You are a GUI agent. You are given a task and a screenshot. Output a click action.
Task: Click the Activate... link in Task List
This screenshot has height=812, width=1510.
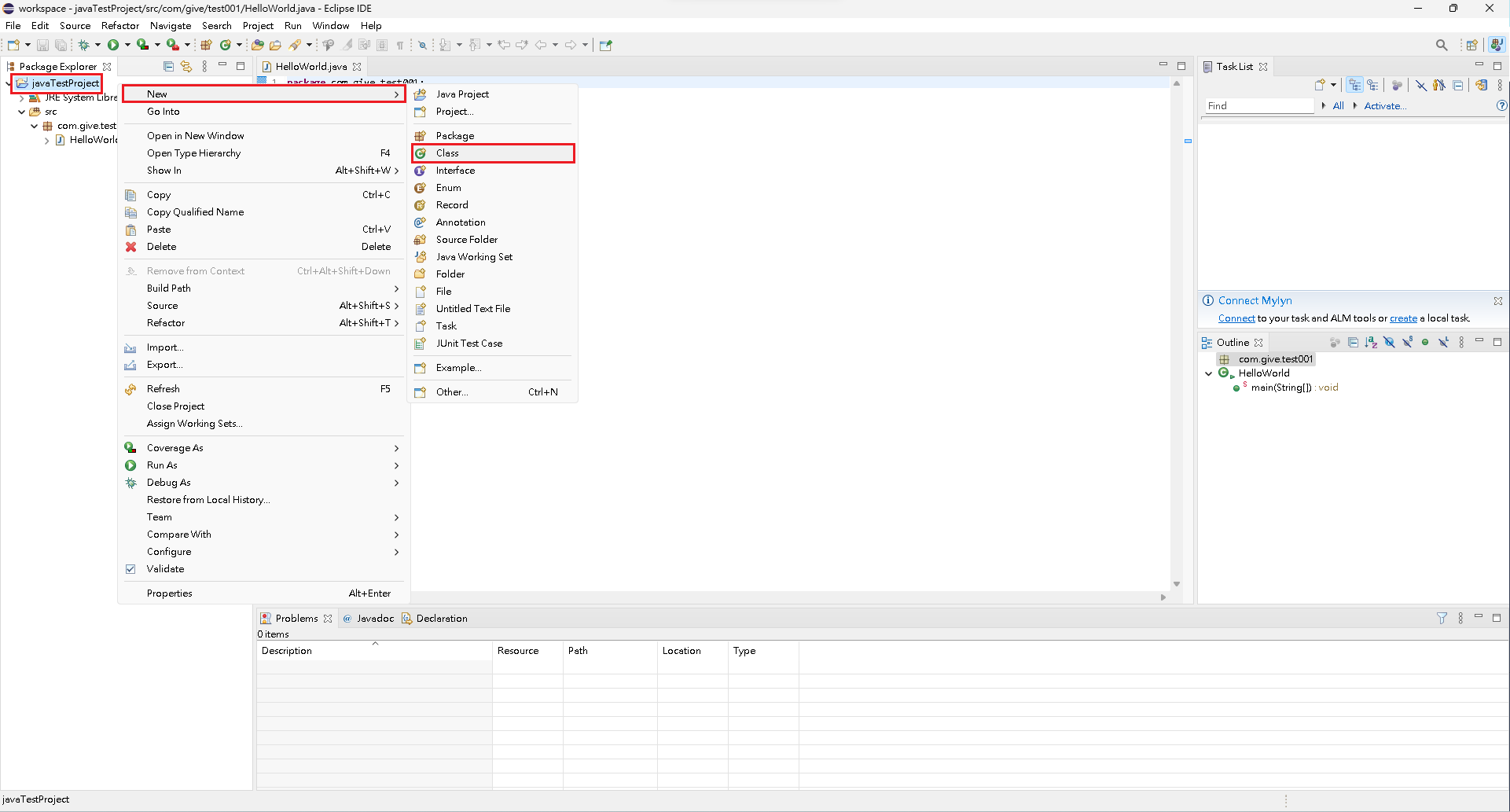pyautogui.click(x=1384, y=106)
